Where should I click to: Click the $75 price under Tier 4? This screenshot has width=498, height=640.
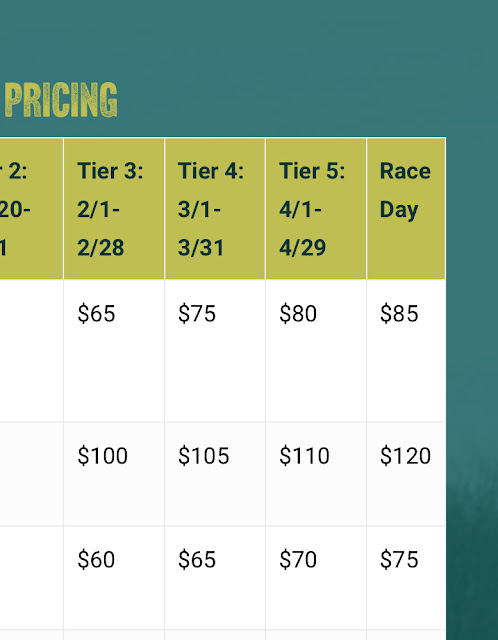(197, 314)
